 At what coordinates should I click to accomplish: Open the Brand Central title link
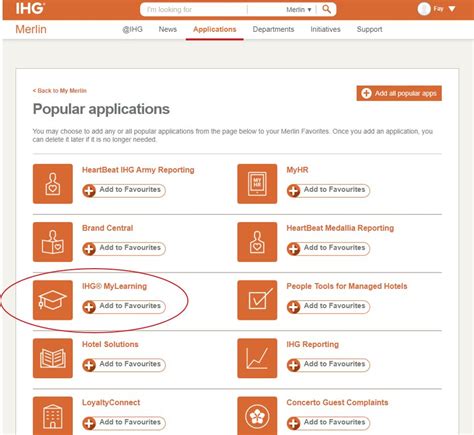pos(107,228)
